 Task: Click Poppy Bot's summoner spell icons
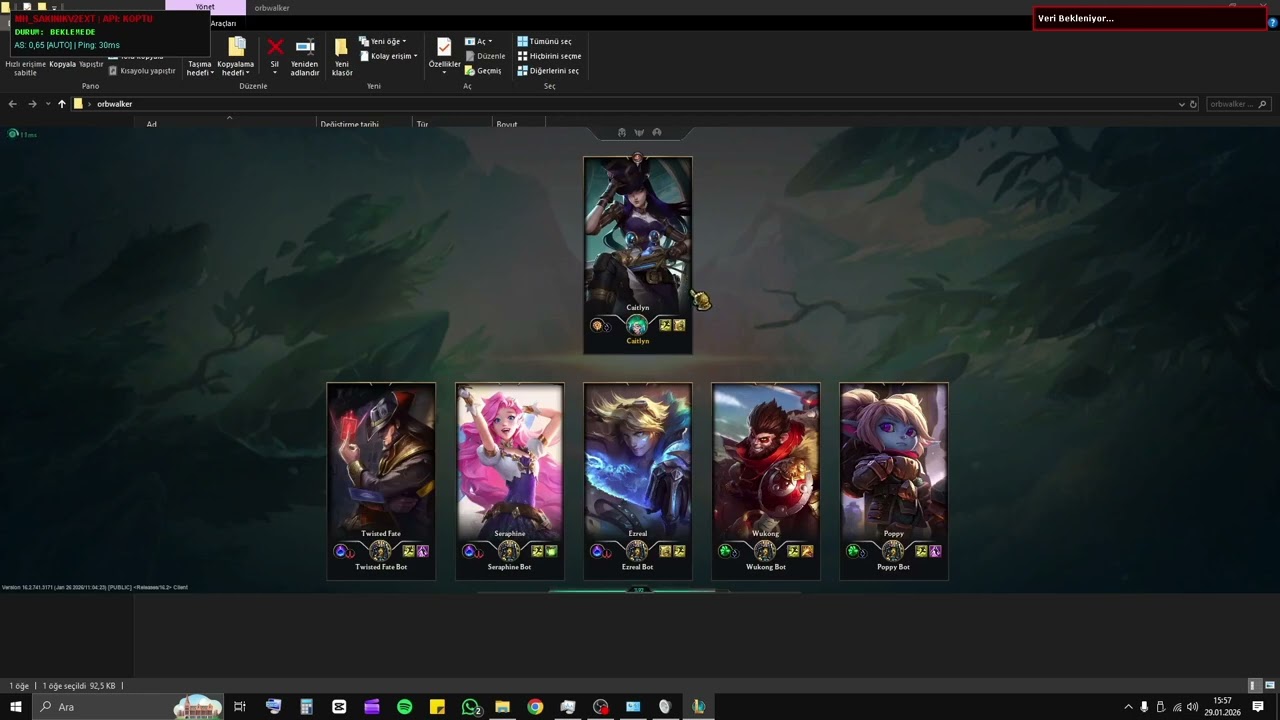(929, 551)
